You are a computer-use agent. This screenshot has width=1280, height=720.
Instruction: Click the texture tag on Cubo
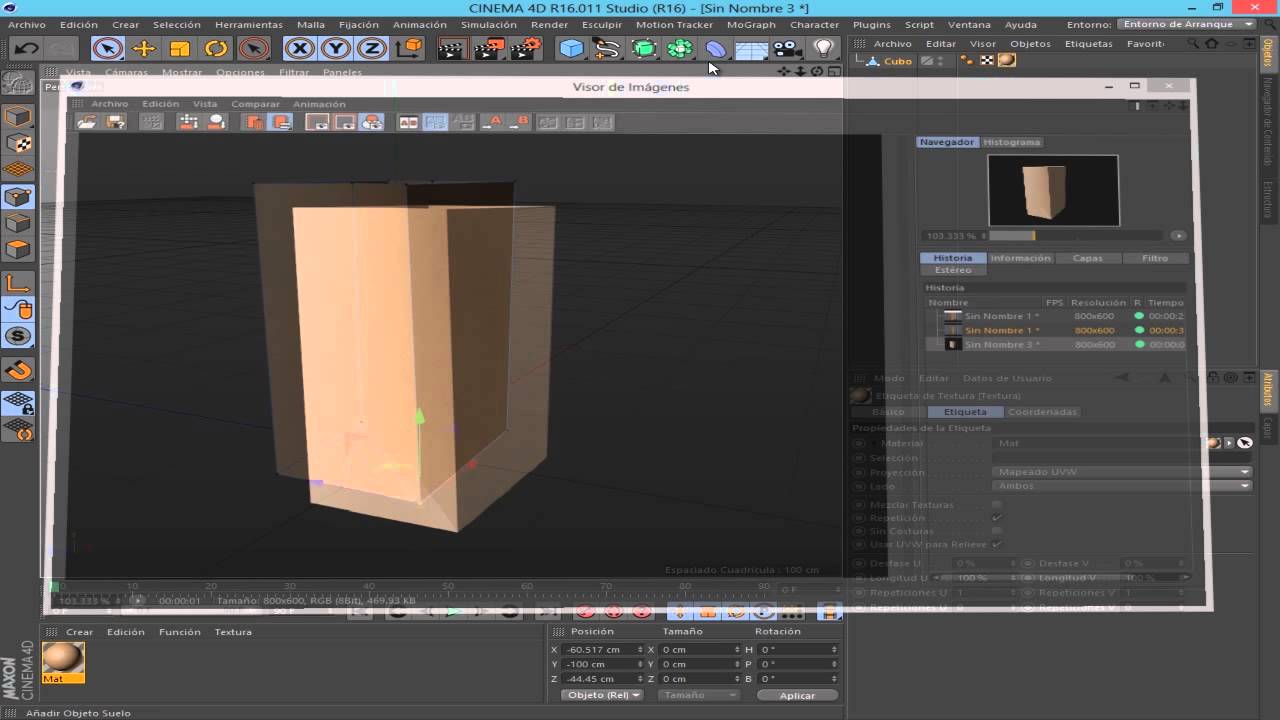click(1007, 60)
